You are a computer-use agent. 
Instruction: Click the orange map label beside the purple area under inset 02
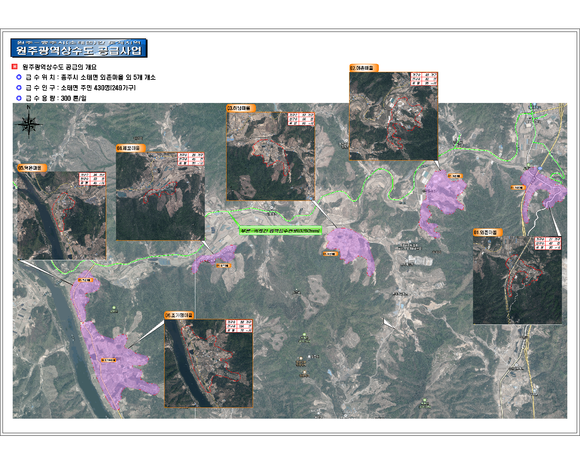pyautogui.click(x=455, y=176)
